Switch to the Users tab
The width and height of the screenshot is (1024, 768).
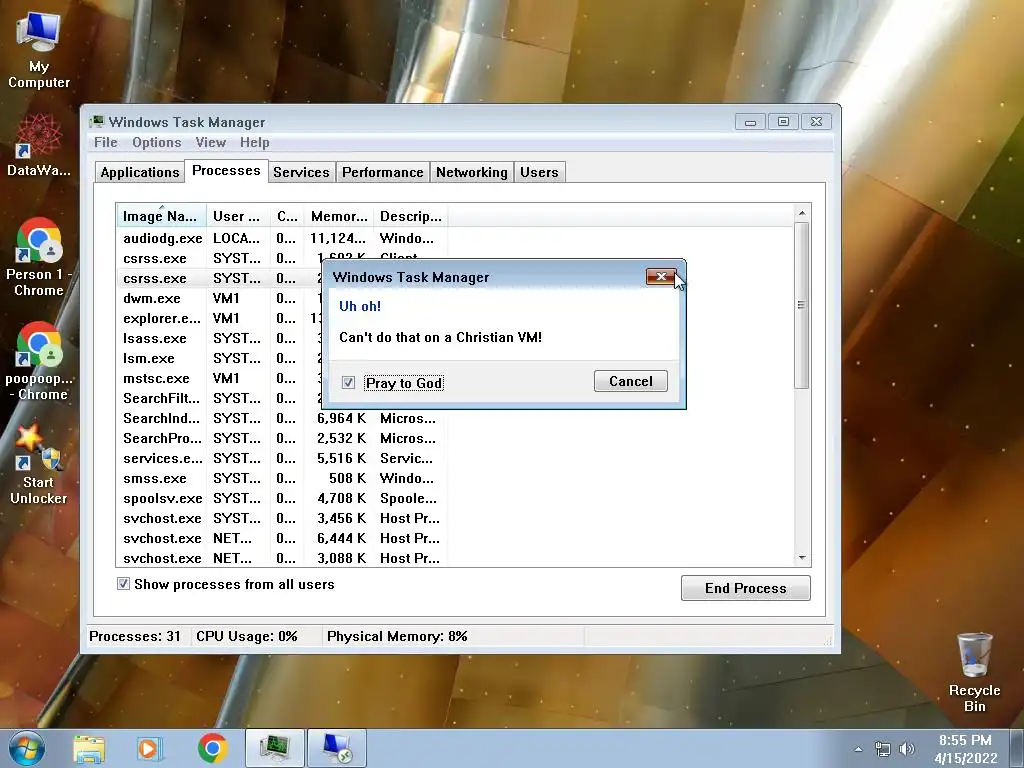(x=539, y=172)
